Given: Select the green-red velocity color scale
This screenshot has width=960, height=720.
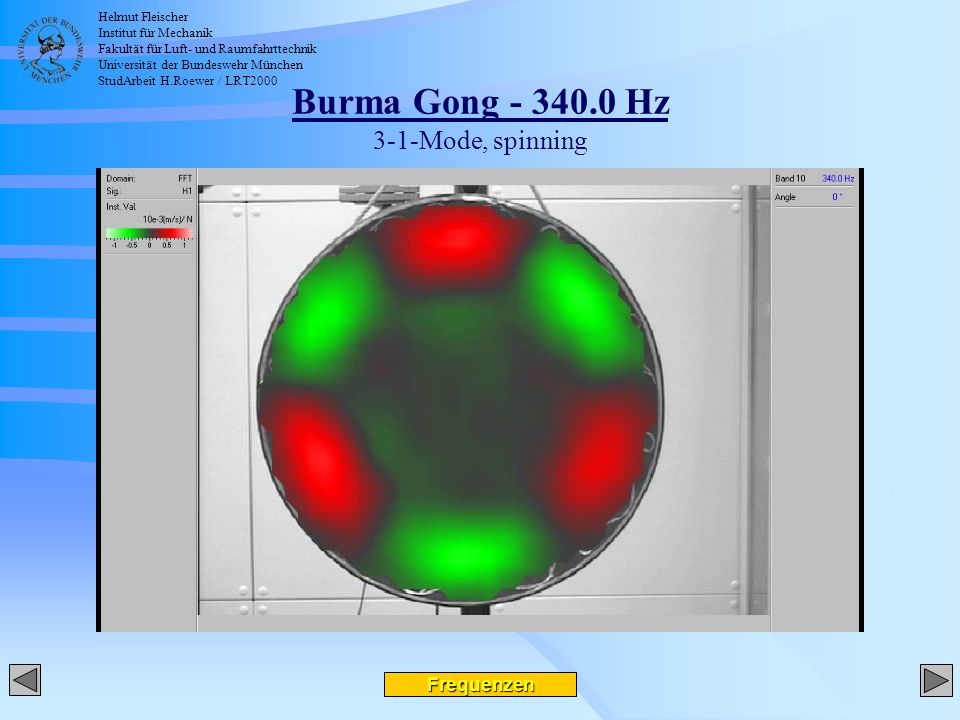Looking at the screenshot, I should (x=149, y=233).
